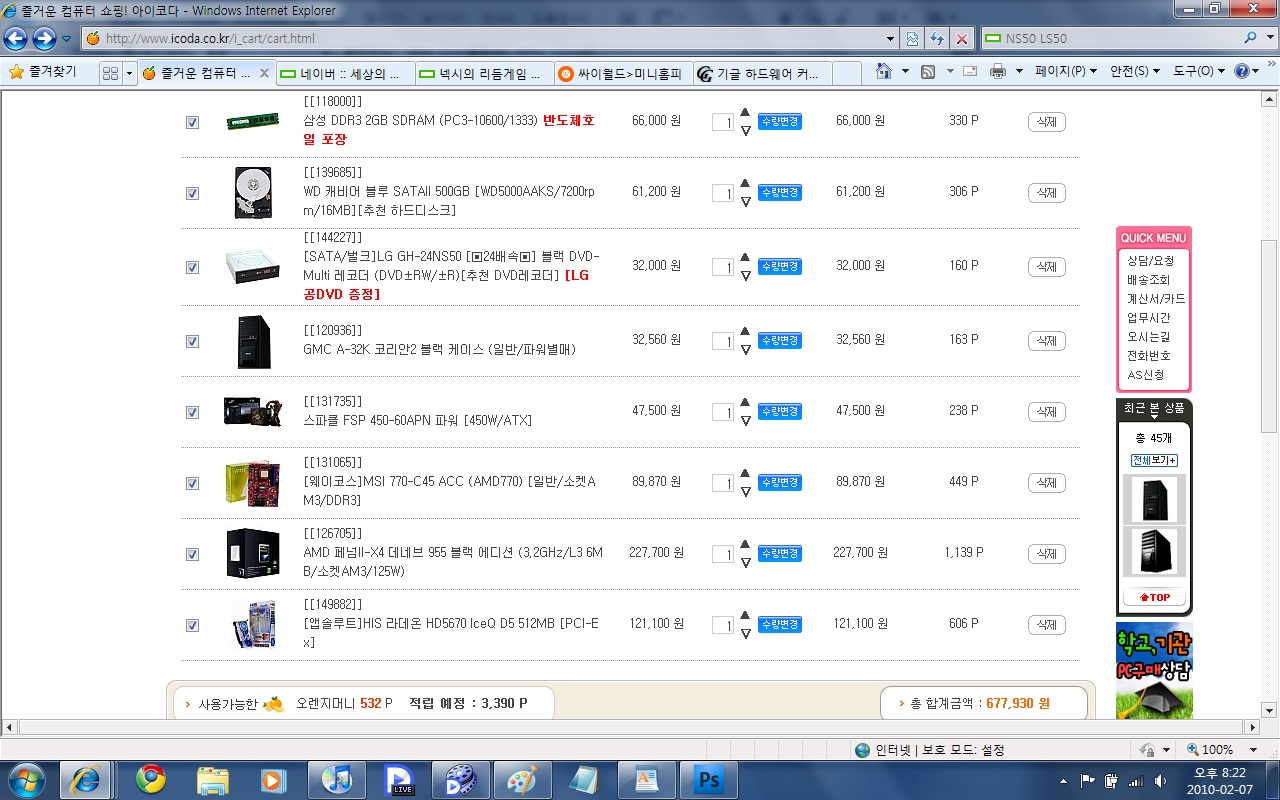Open the recent pages dropdown next to Forward
Viewport: 1280px width, 800px height.
[66, 38]
